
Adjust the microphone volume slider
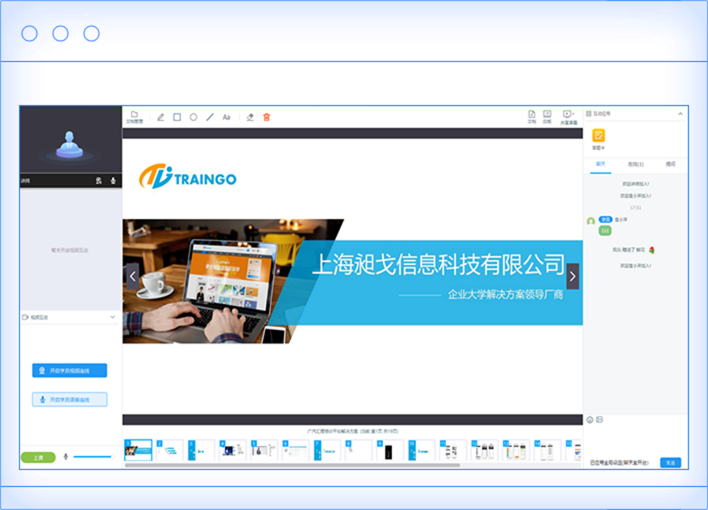(x=93, y=457)
